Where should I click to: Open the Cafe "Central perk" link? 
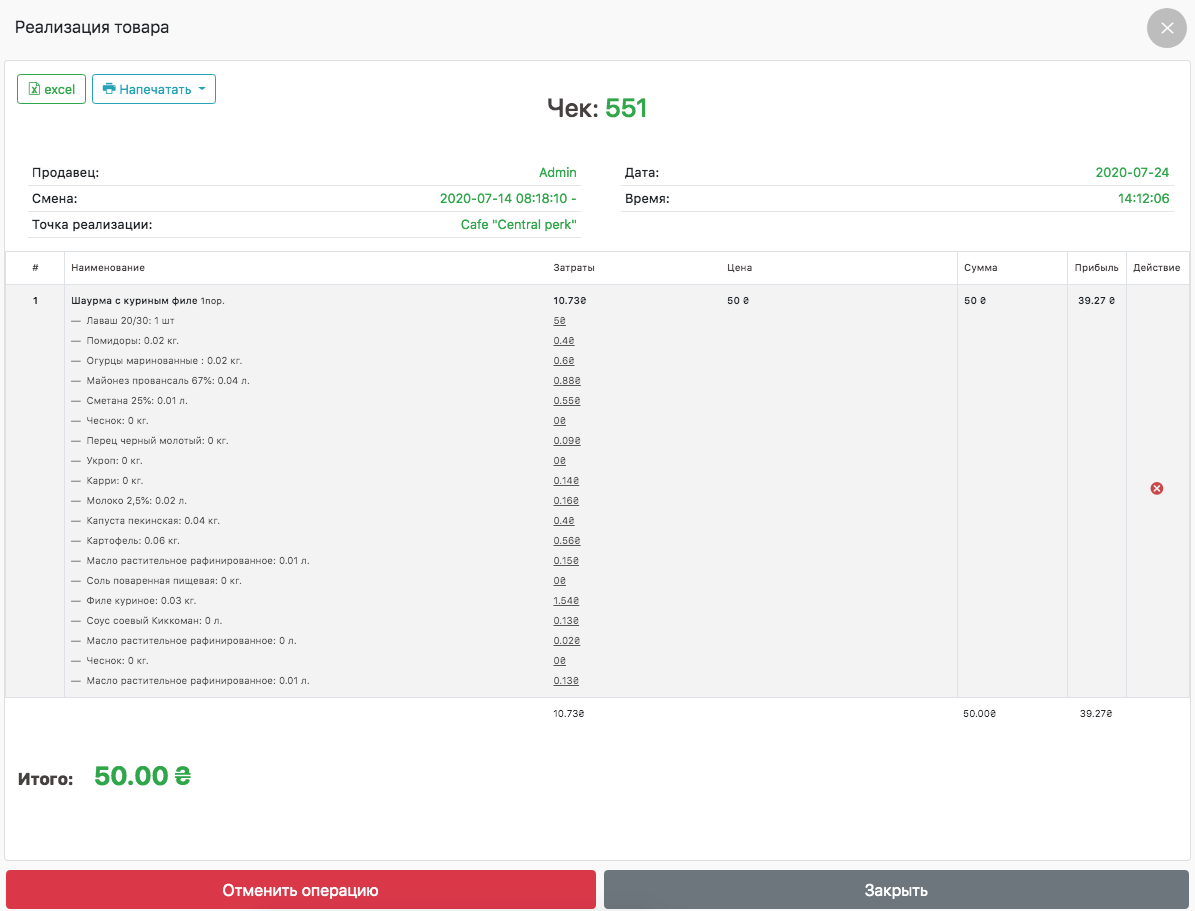pos(518,224)
